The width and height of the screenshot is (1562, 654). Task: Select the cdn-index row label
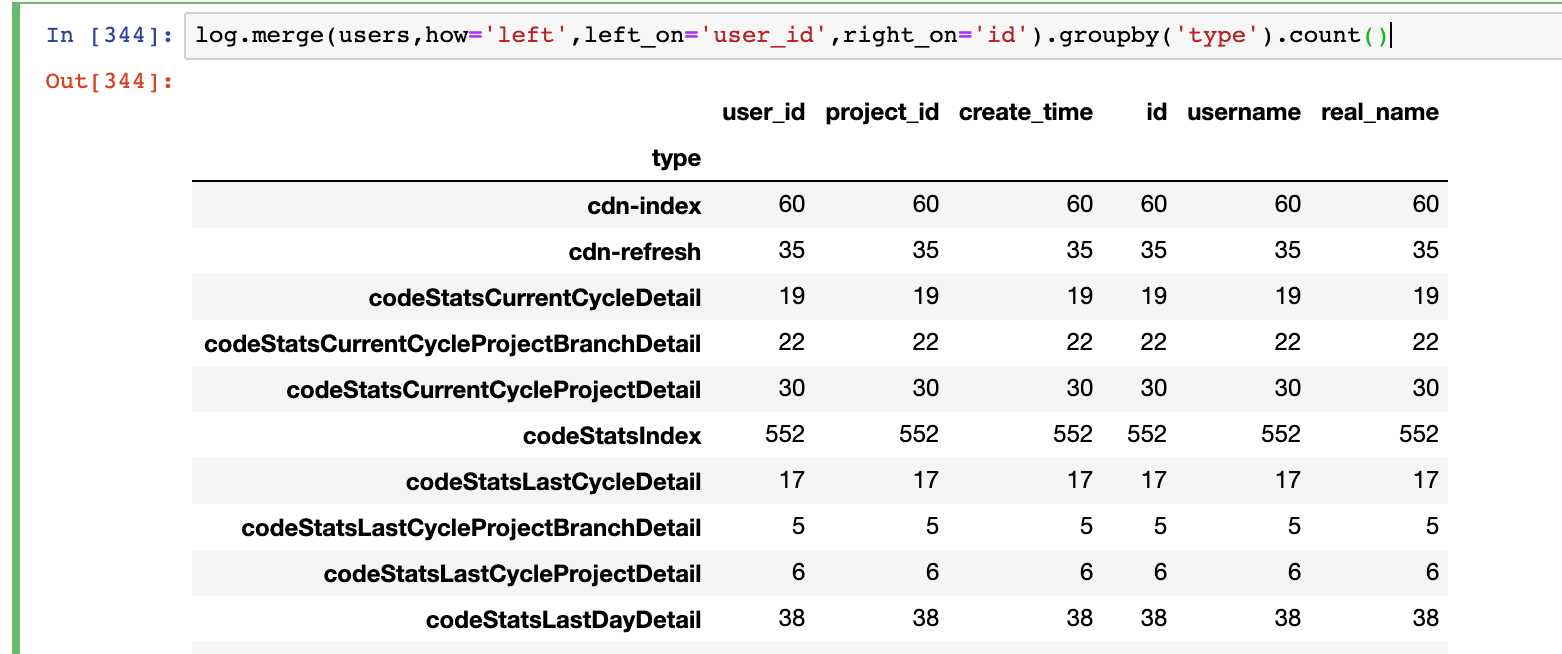coord(644,205)
